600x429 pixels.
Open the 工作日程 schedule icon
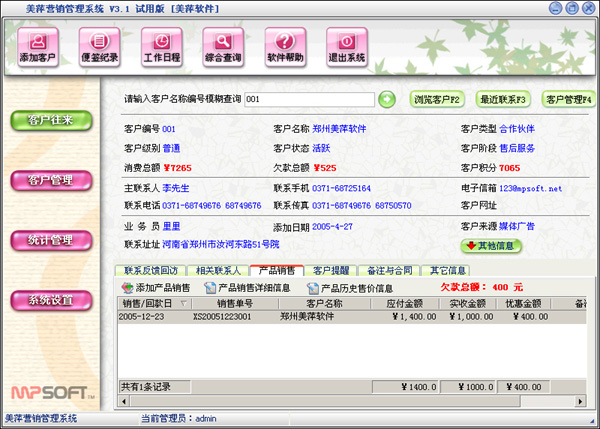(162, 43)
